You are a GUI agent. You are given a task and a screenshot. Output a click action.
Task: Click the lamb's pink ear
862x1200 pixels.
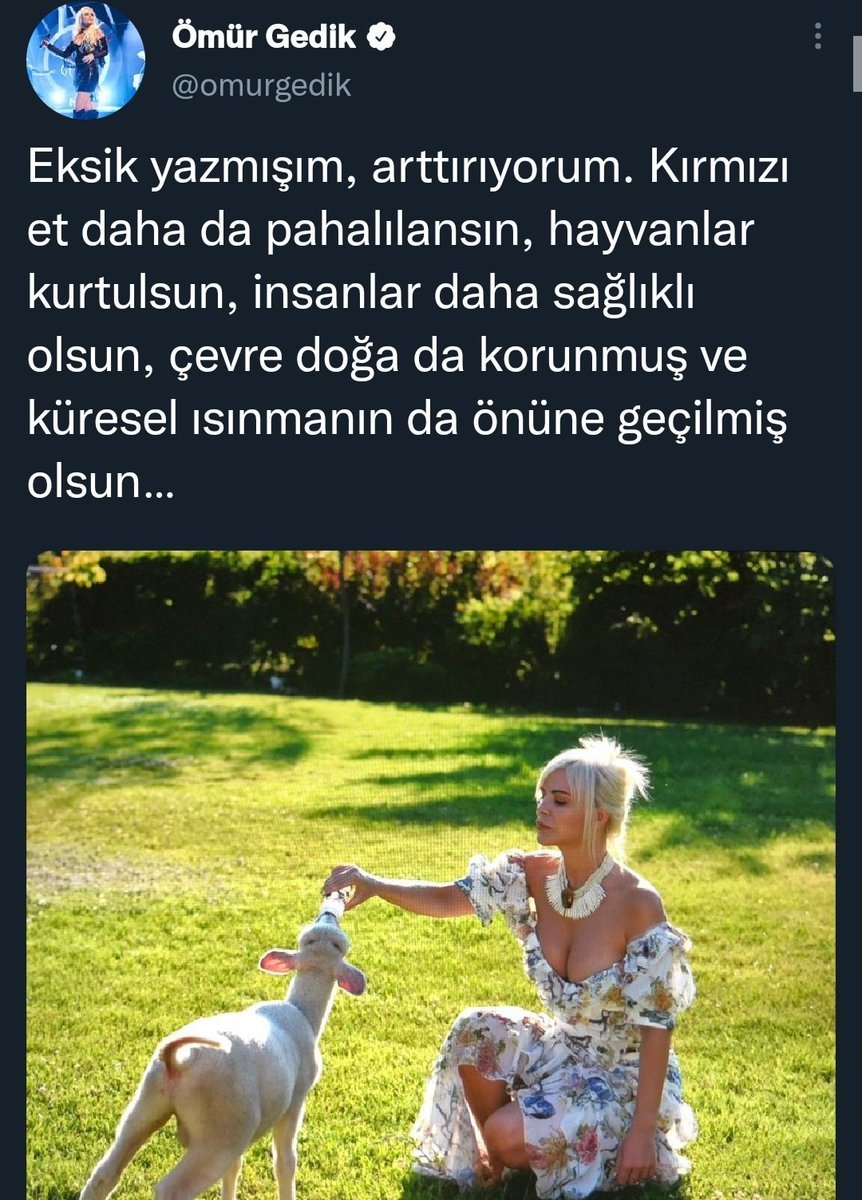pos(279,962)
